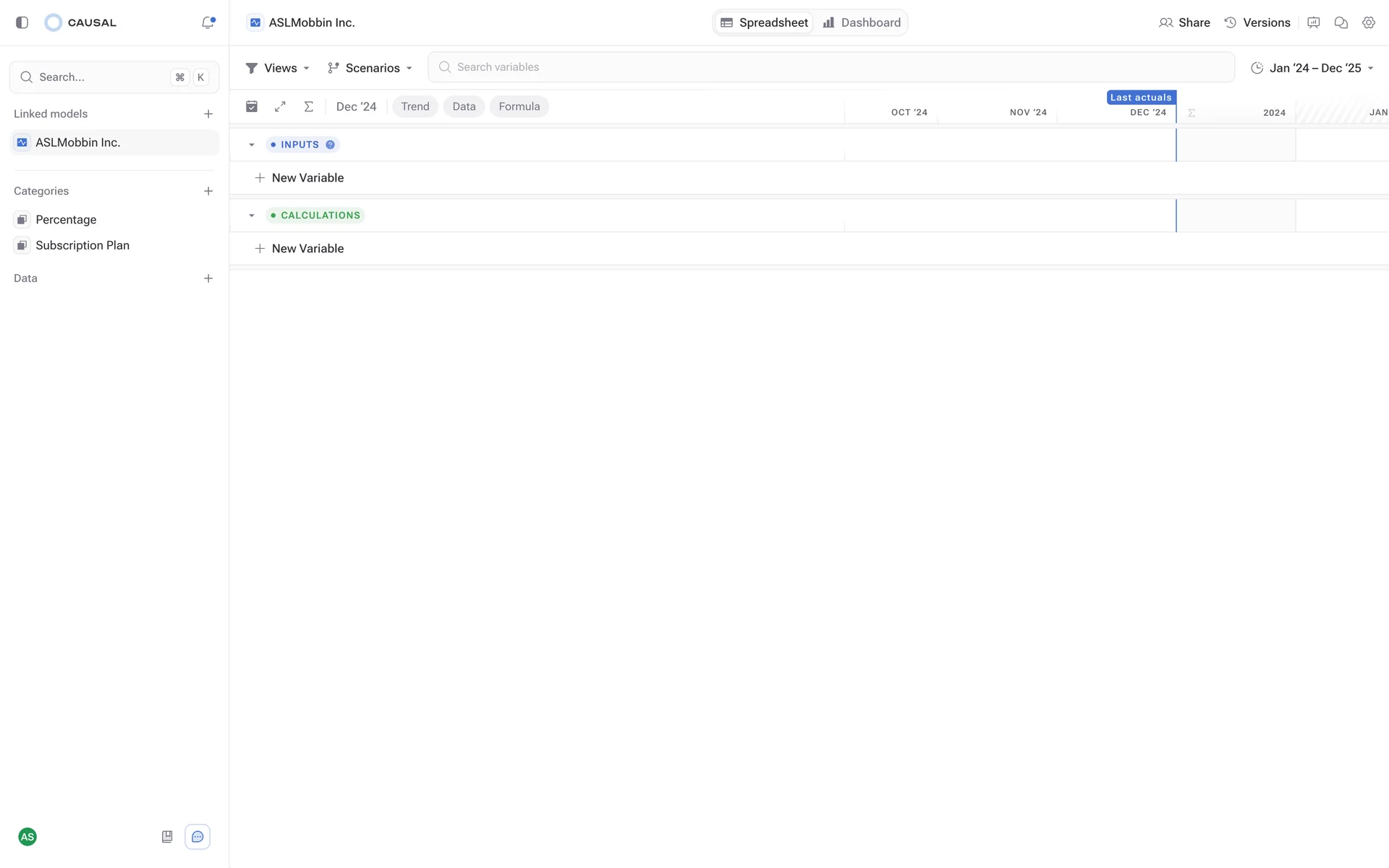This screenshot has width=1389, height=868.
Task: Click the Share button
Action: (1184, 22)
